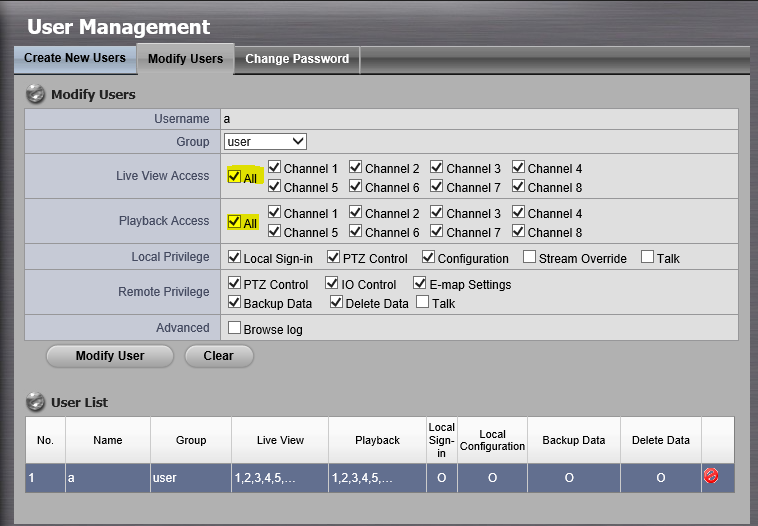Toggle the All checkbox for Playback Access
The height and width of the screenshot is (526, 758).
(235, 222)
